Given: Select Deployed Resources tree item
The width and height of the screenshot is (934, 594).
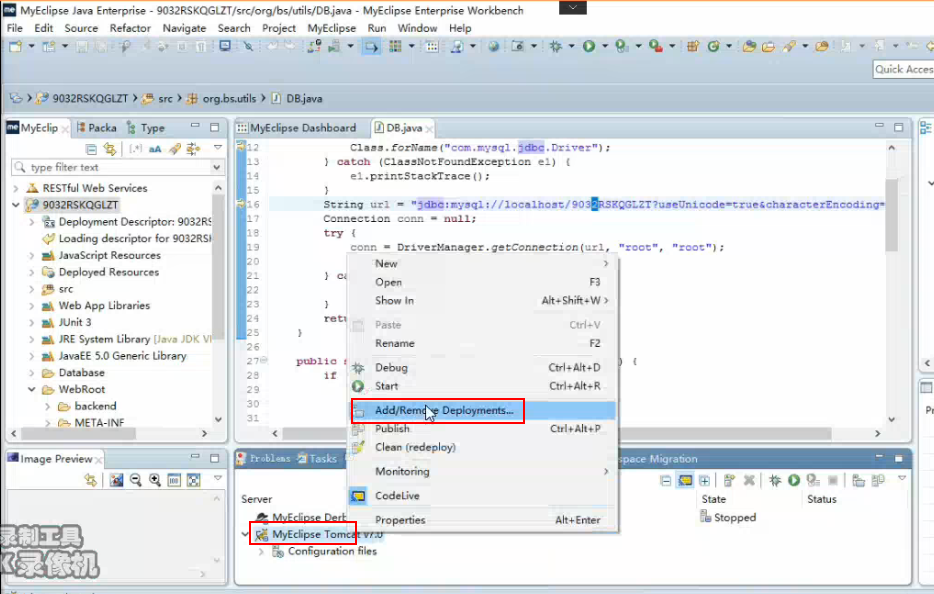Looking at the screenshot, I should (x=108, y=272).
